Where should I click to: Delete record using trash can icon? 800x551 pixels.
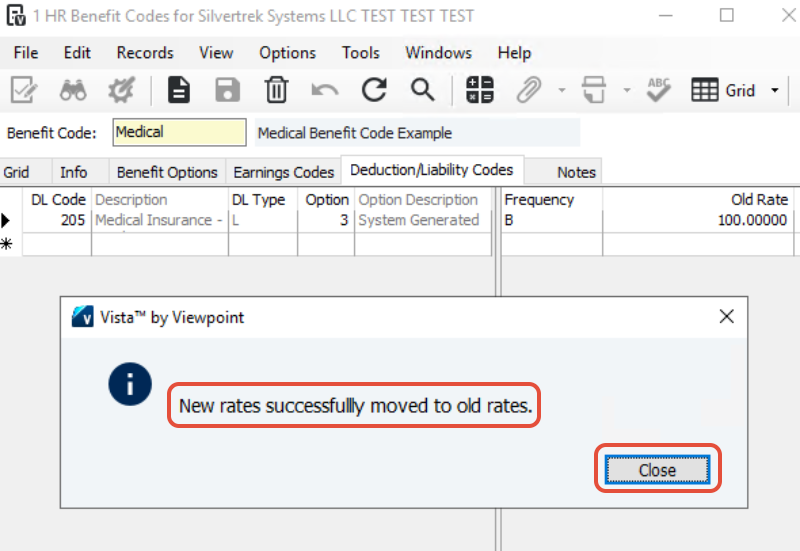pyautogui.click(x=277, y=90)
